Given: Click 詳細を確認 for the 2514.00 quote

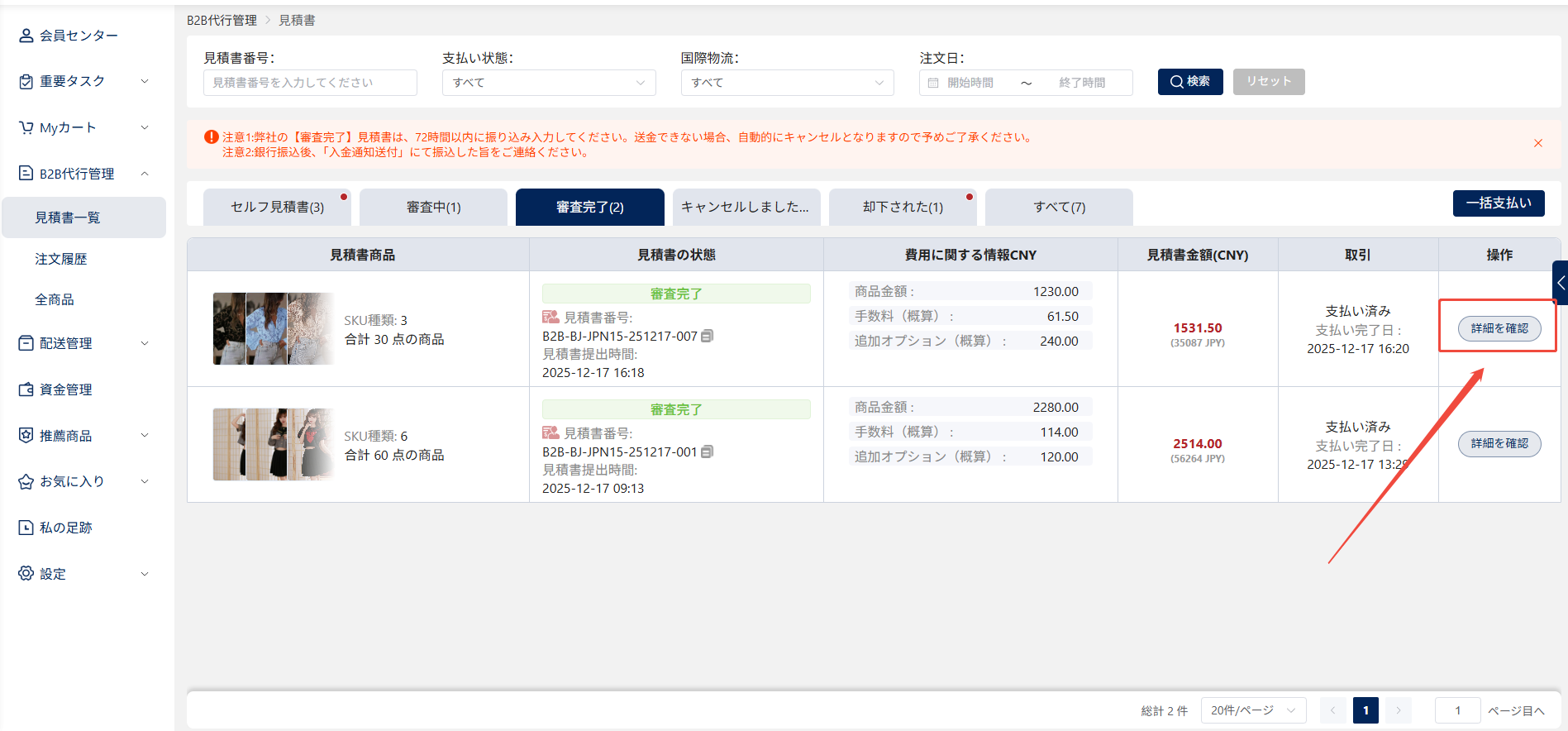Looking at the screenshot, I should point(1499,443).
